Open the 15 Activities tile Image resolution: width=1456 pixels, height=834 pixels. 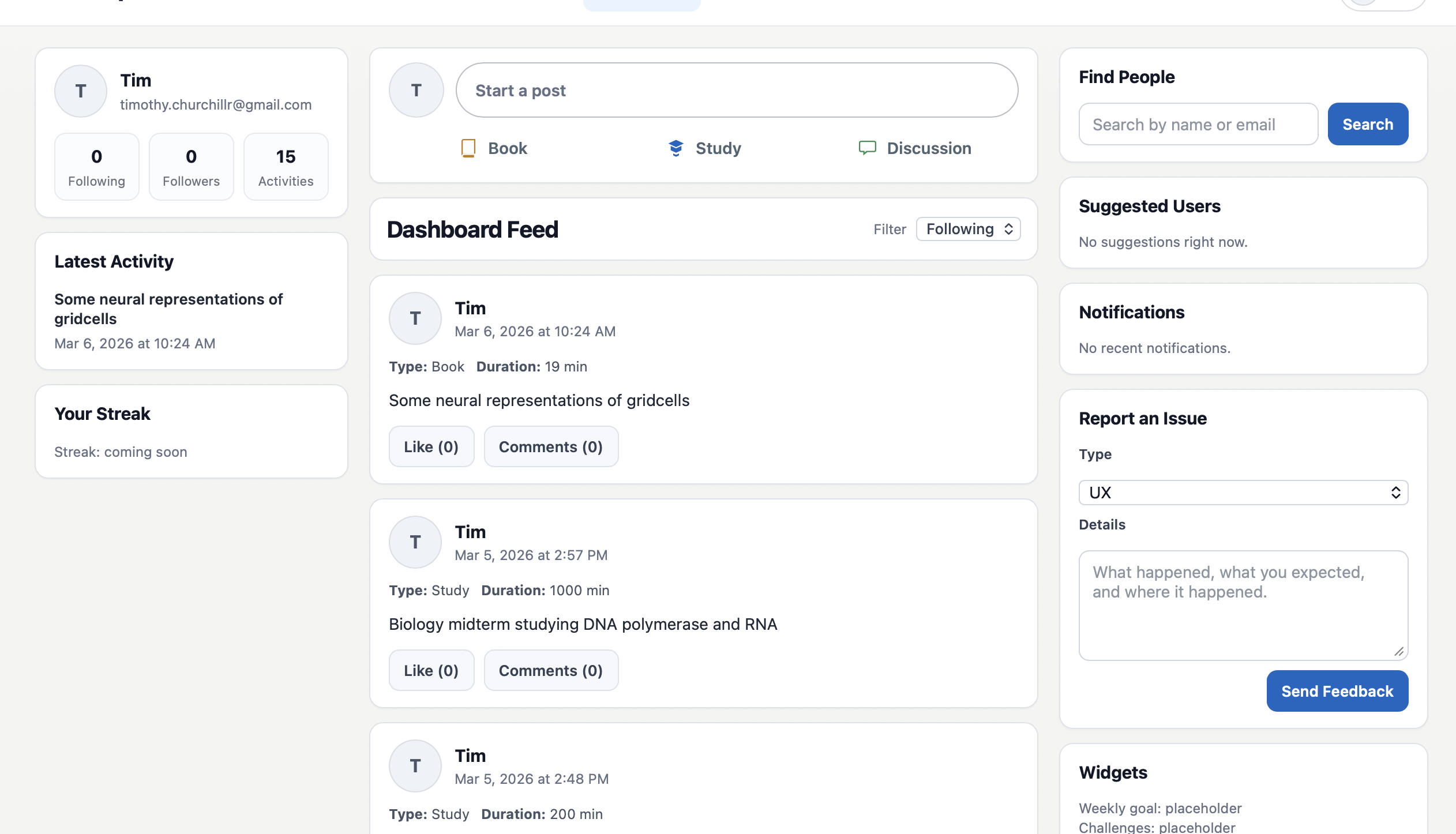pos(286,167)
